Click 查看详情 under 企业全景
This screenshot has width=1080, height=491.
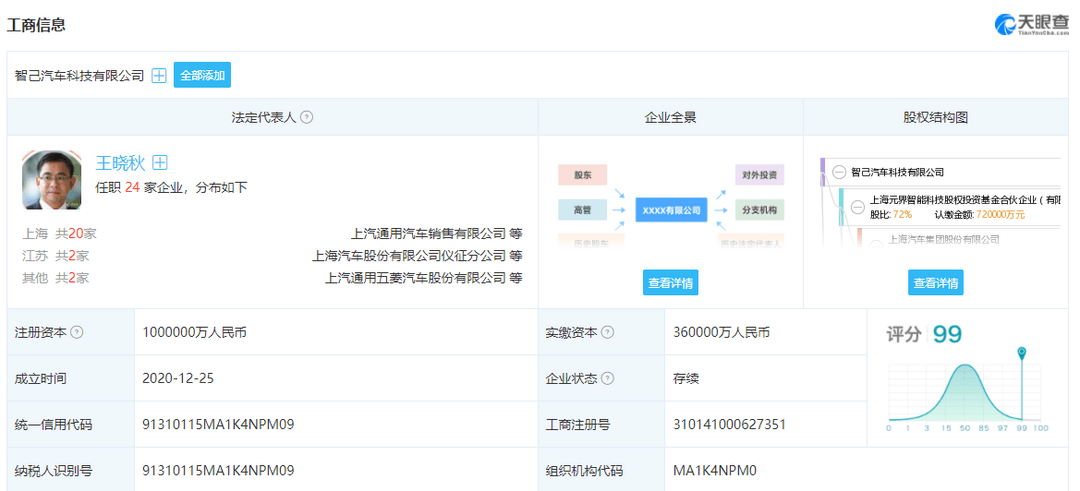pos(671,282)
